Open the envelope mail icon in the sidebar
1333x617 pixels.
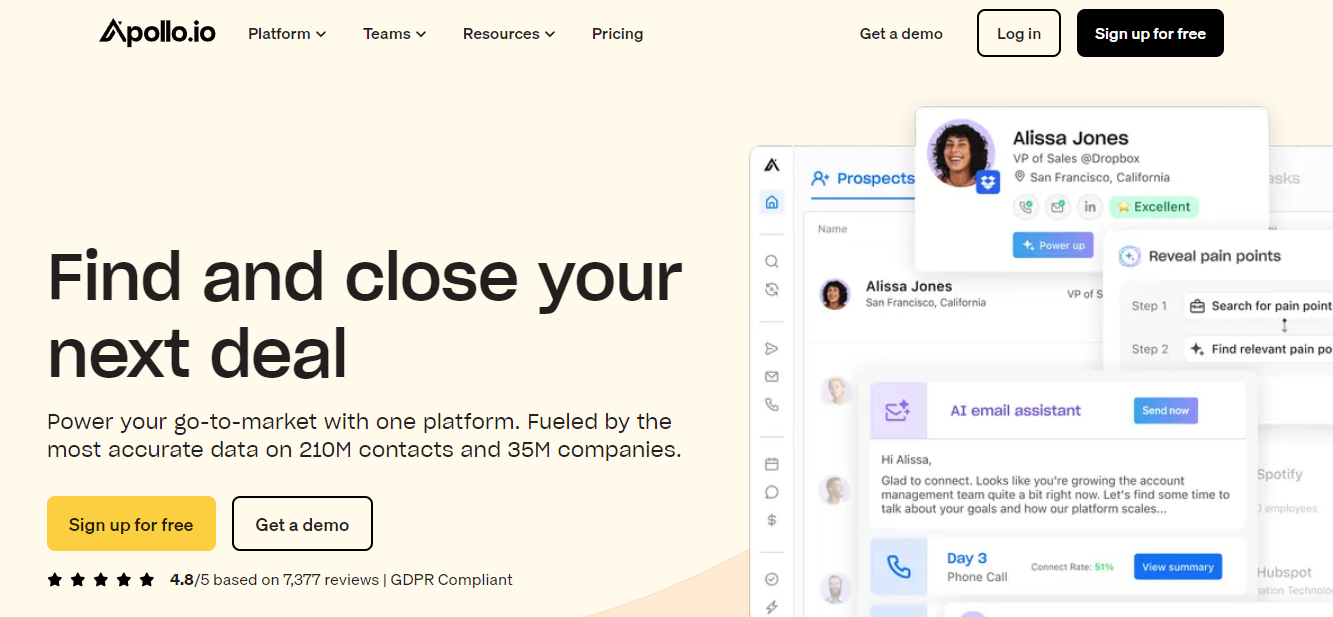771,377
